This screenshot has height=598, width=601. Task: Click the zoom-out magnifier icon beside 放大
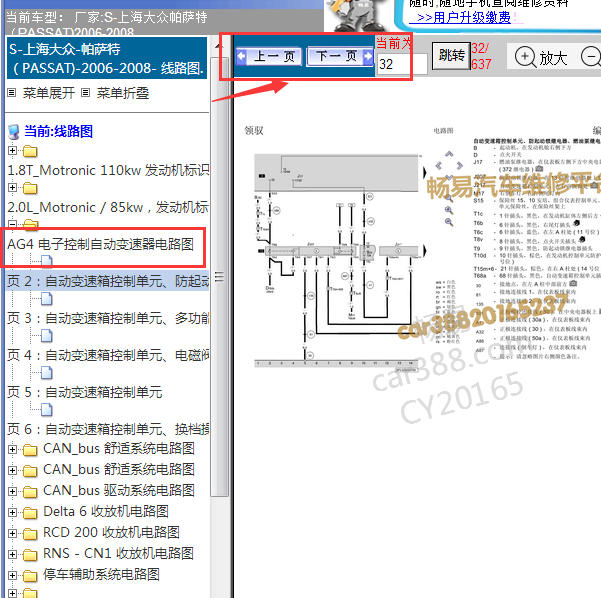[x=591, y=57]
